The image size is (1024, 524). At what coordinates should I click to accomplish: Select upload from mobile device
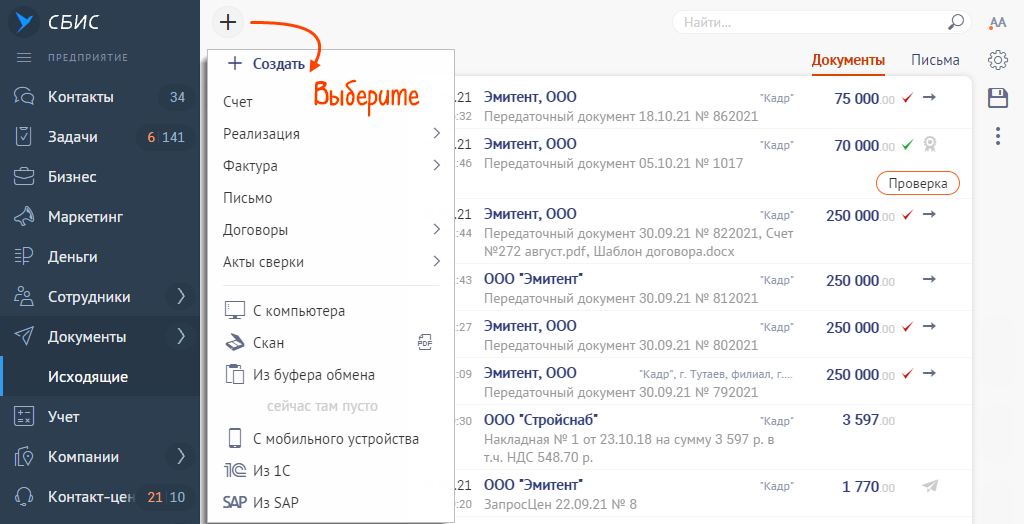(x=335, y=438)
